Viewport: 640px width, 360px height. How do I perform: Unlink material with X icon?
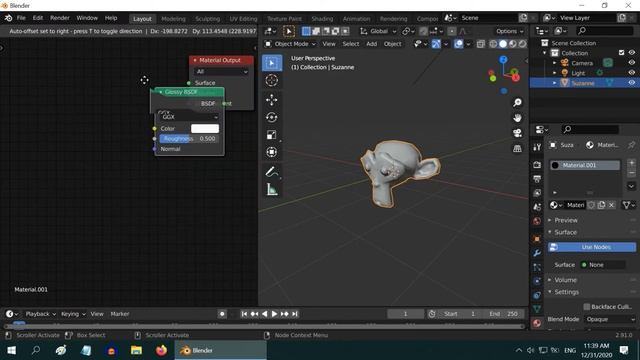click(x=611, y=205)
